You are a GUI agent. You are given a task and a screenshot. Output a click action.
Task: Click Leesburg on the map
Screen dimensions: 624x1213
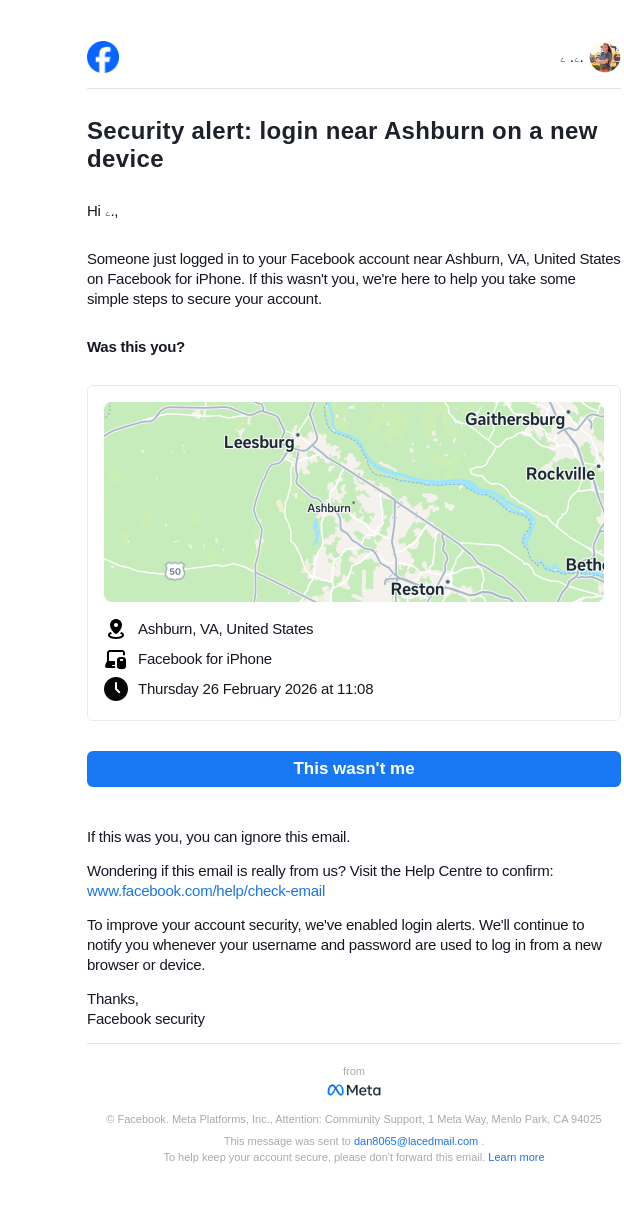pyautogui.click(x=259, y=442)
